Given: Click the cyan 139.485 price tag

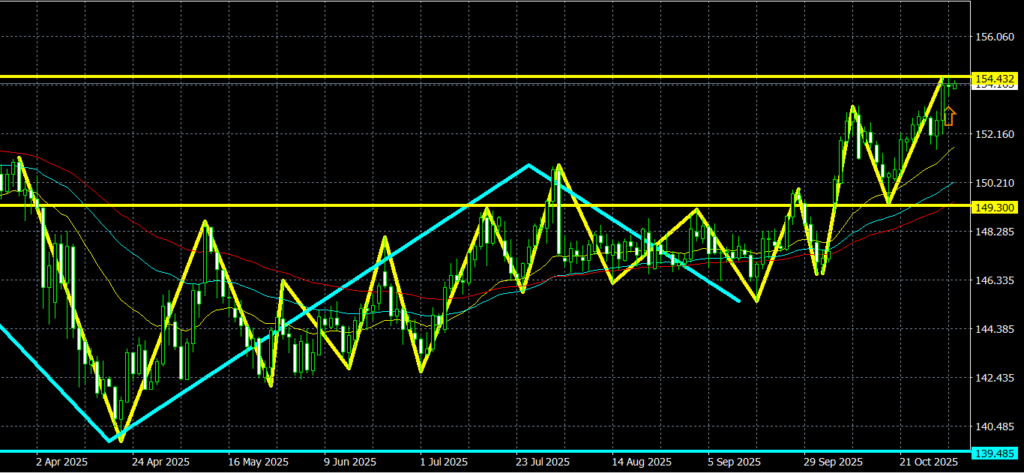Looking at the screenshot, I should click(992, 453).
